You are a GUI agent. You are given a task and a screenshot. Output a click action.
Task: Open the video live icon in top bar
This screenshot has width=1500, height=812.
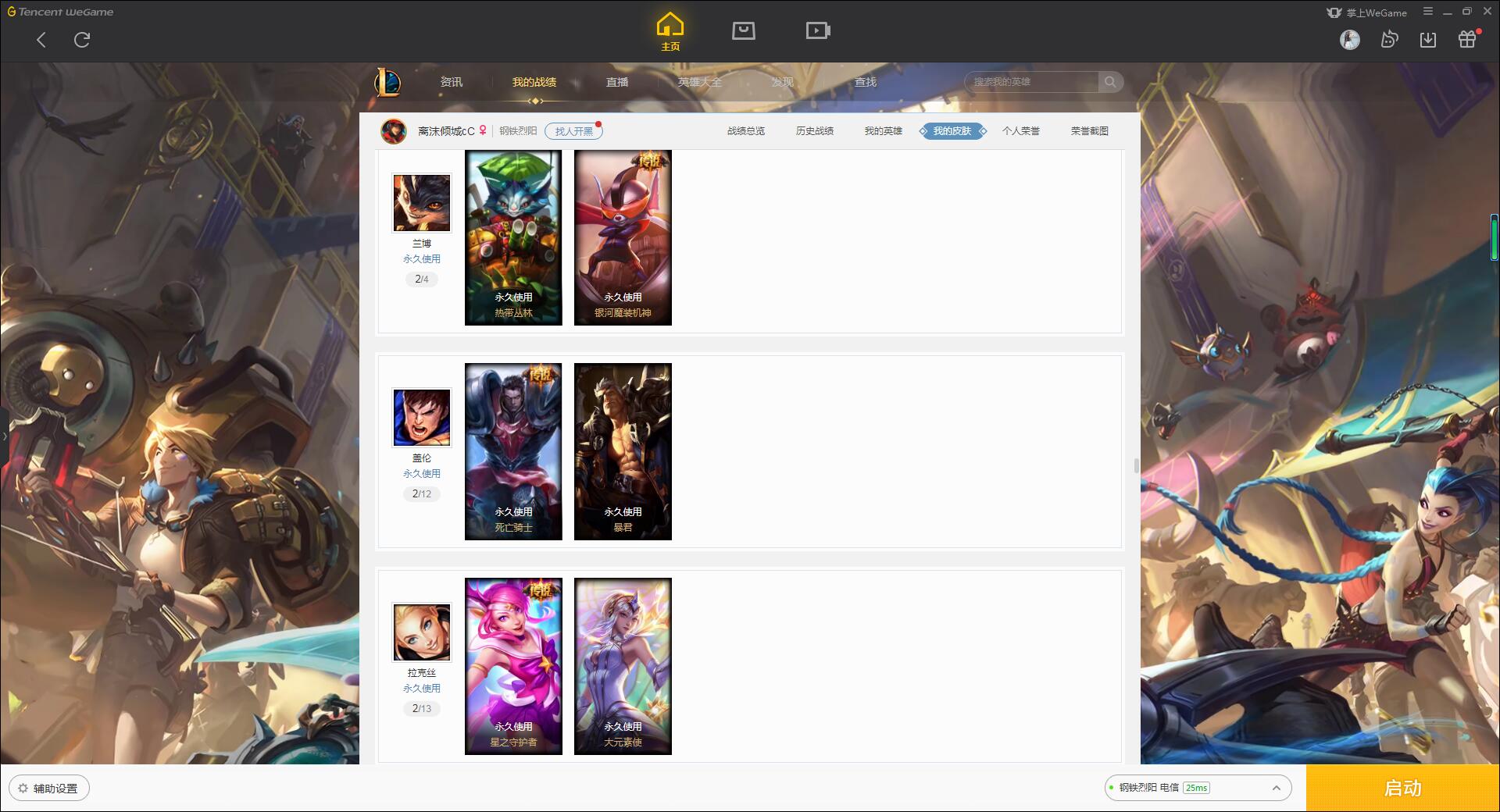pos(817,30)
